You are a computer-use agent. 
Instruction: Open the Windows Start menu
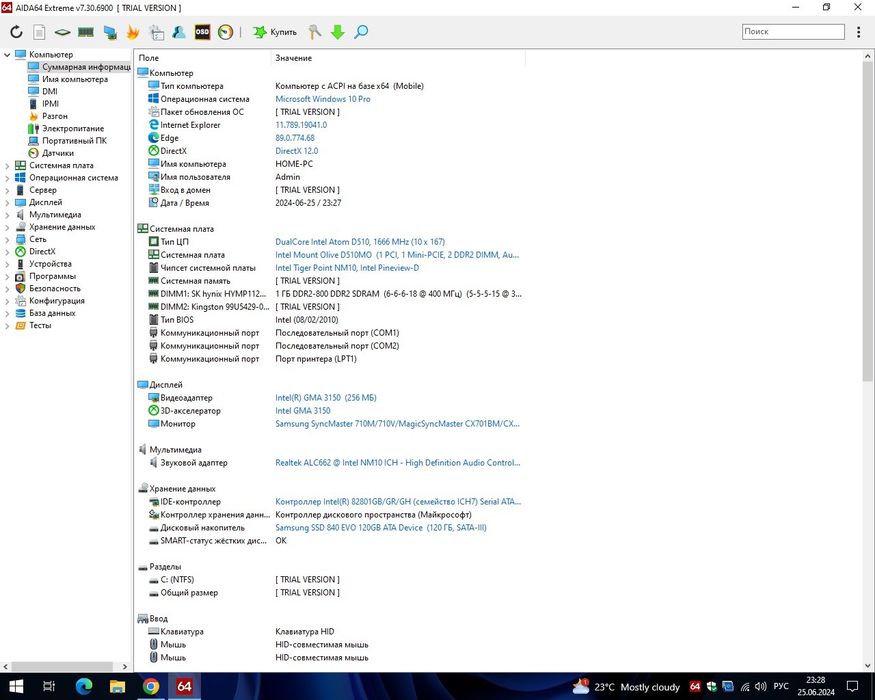(16, 686)
